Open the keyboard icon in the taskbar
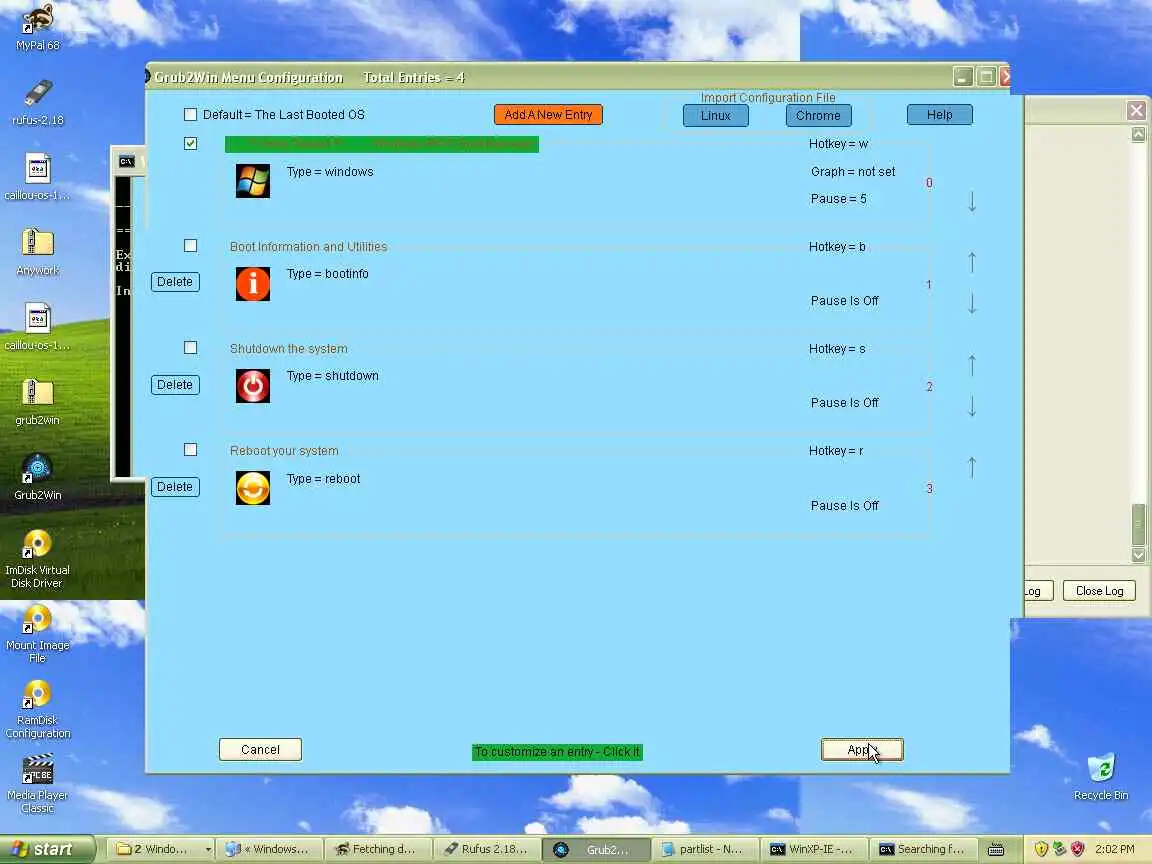1152x864 pixels. tap(996, 849)
